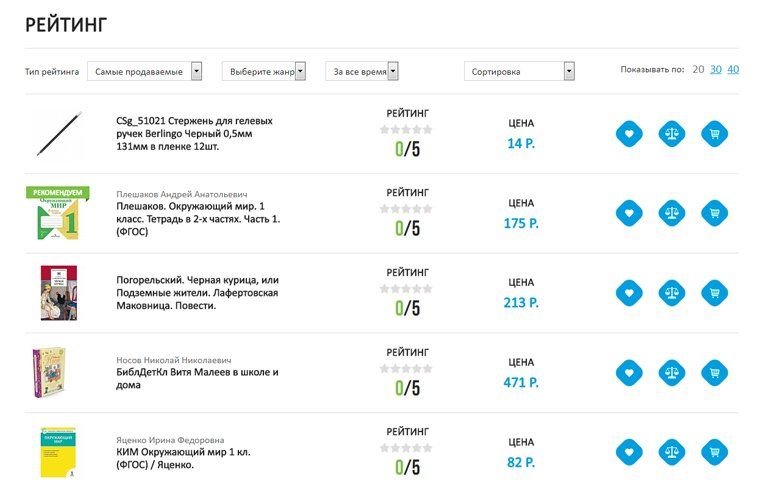Click cart icon for Витя Малеев book

click(x=714, y=372)
